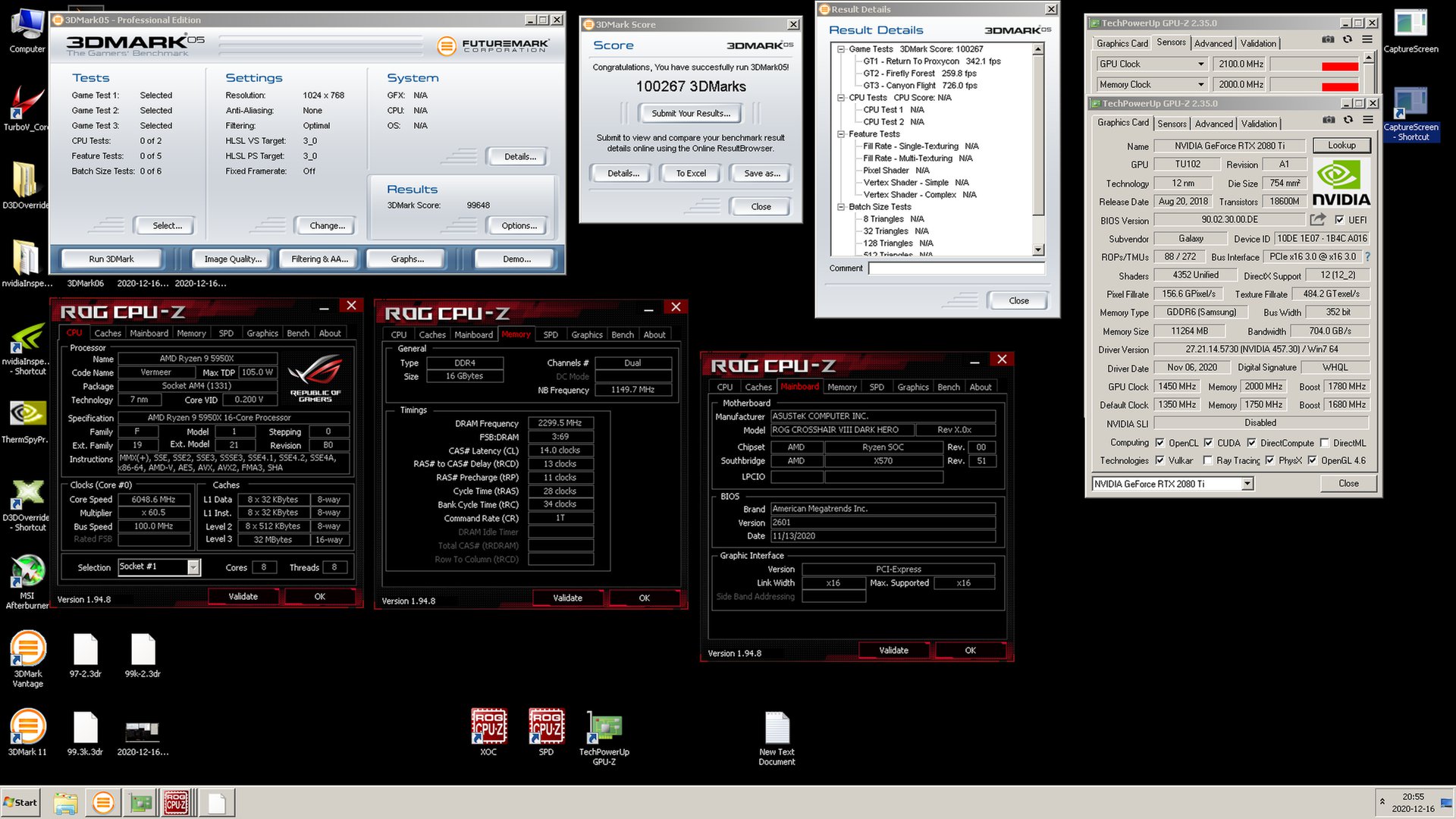Open MSI Afterburner desktop icon
Viewport: 1456px width, 819px height.
click(27, 582)
